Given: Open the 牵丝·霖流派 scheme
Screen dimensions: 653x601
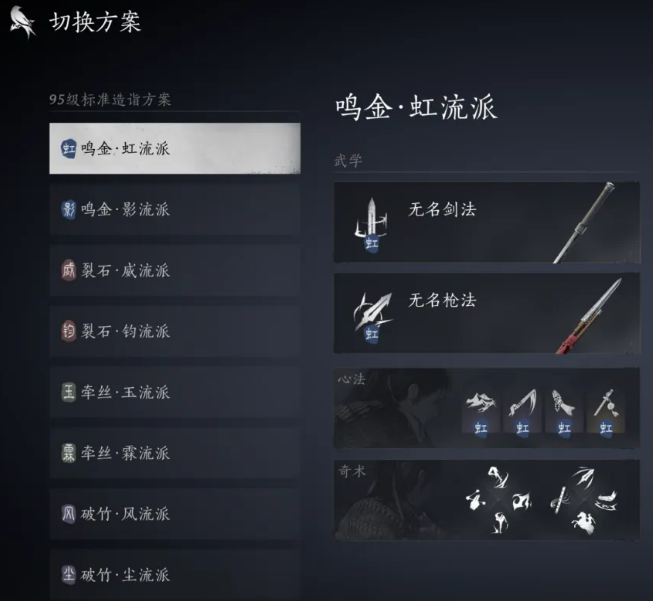Looking at the screenshot, I should tap(174, 453).
